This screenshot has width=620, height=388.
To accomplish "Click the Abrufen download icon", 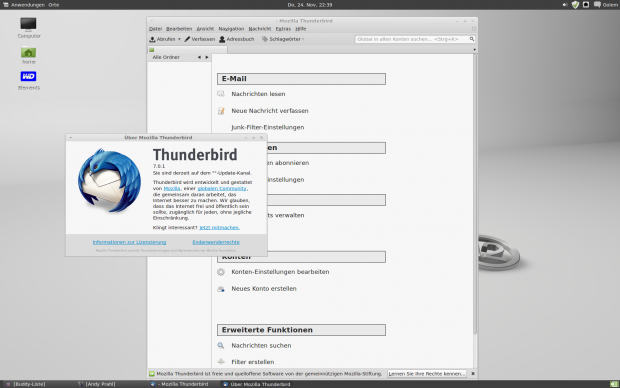I will click(x=152, y=39).
